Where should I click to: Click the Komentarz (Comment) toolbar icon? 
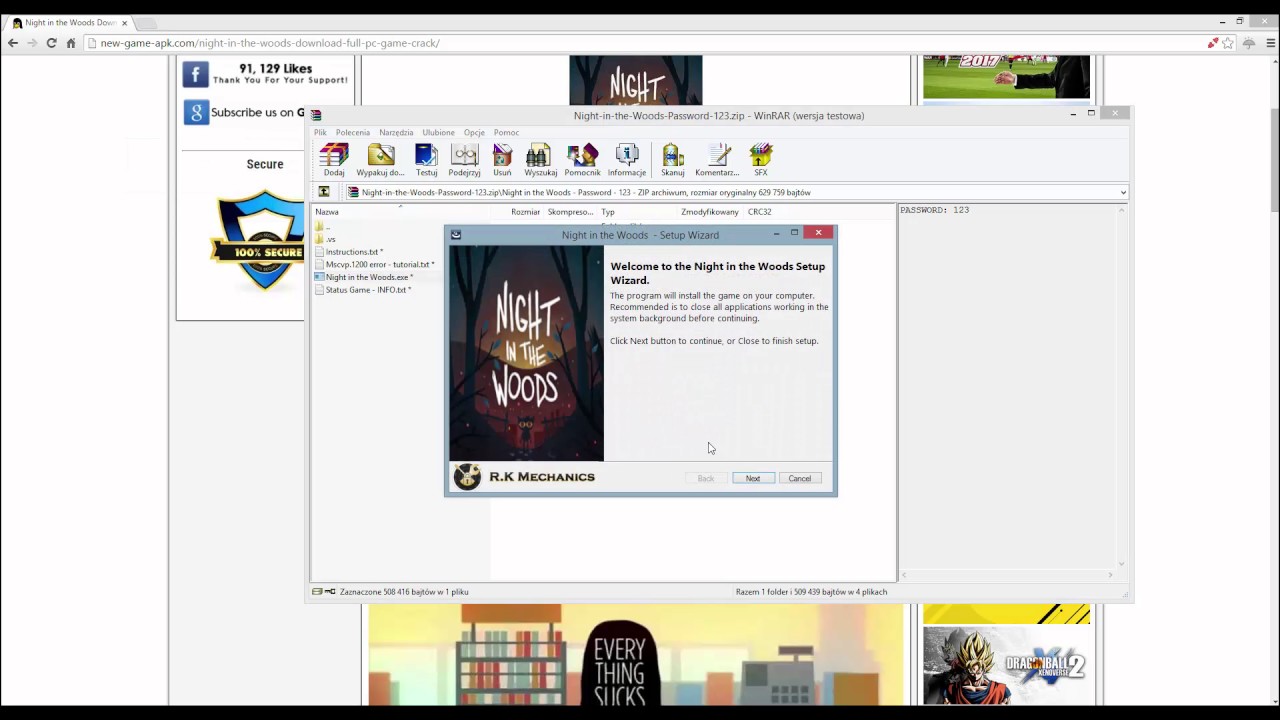coord(717,160)
